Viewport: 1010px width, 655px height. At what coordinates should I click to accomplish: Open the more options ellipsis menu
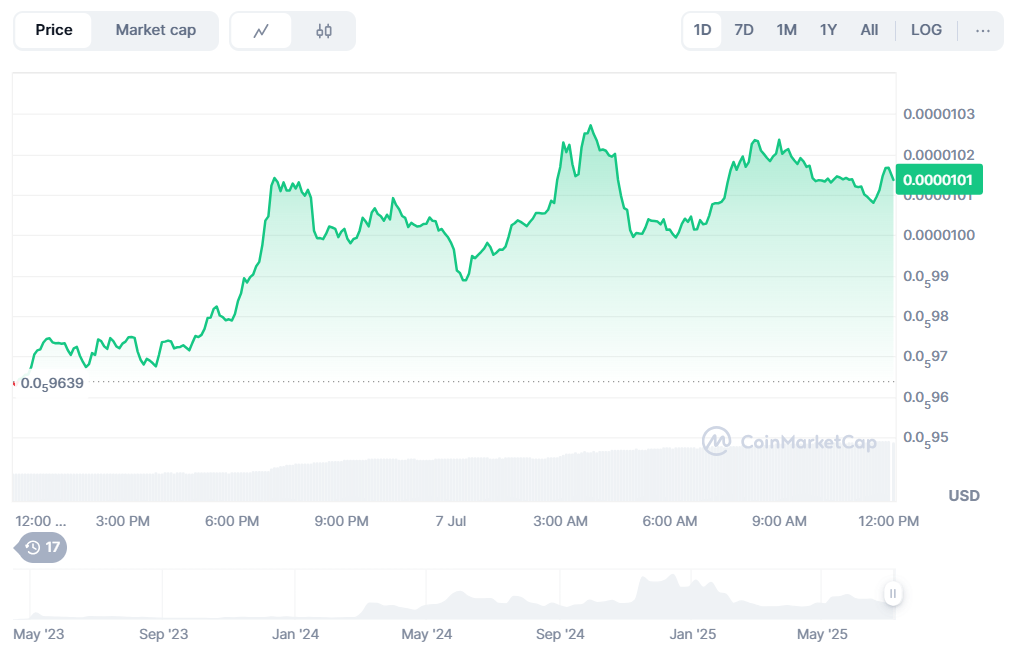tap(982, 31)
